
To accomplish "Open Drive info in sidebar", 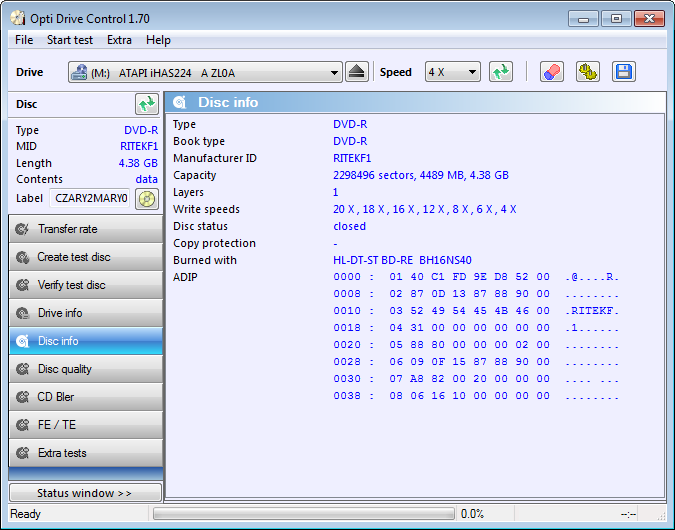I will (86, 313).
